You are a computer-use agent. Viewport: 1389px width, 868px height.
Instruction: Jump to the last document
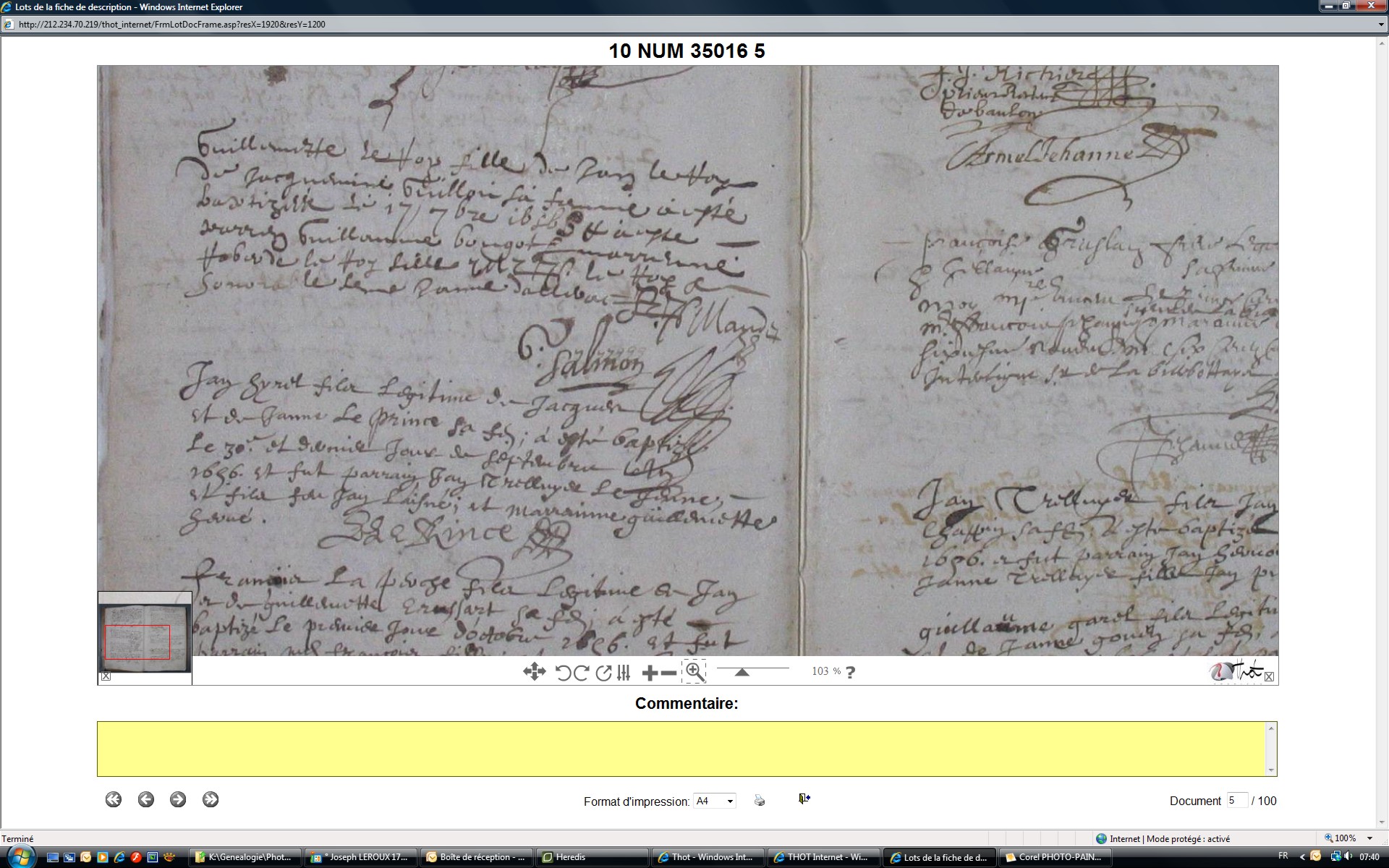(211, 799)
